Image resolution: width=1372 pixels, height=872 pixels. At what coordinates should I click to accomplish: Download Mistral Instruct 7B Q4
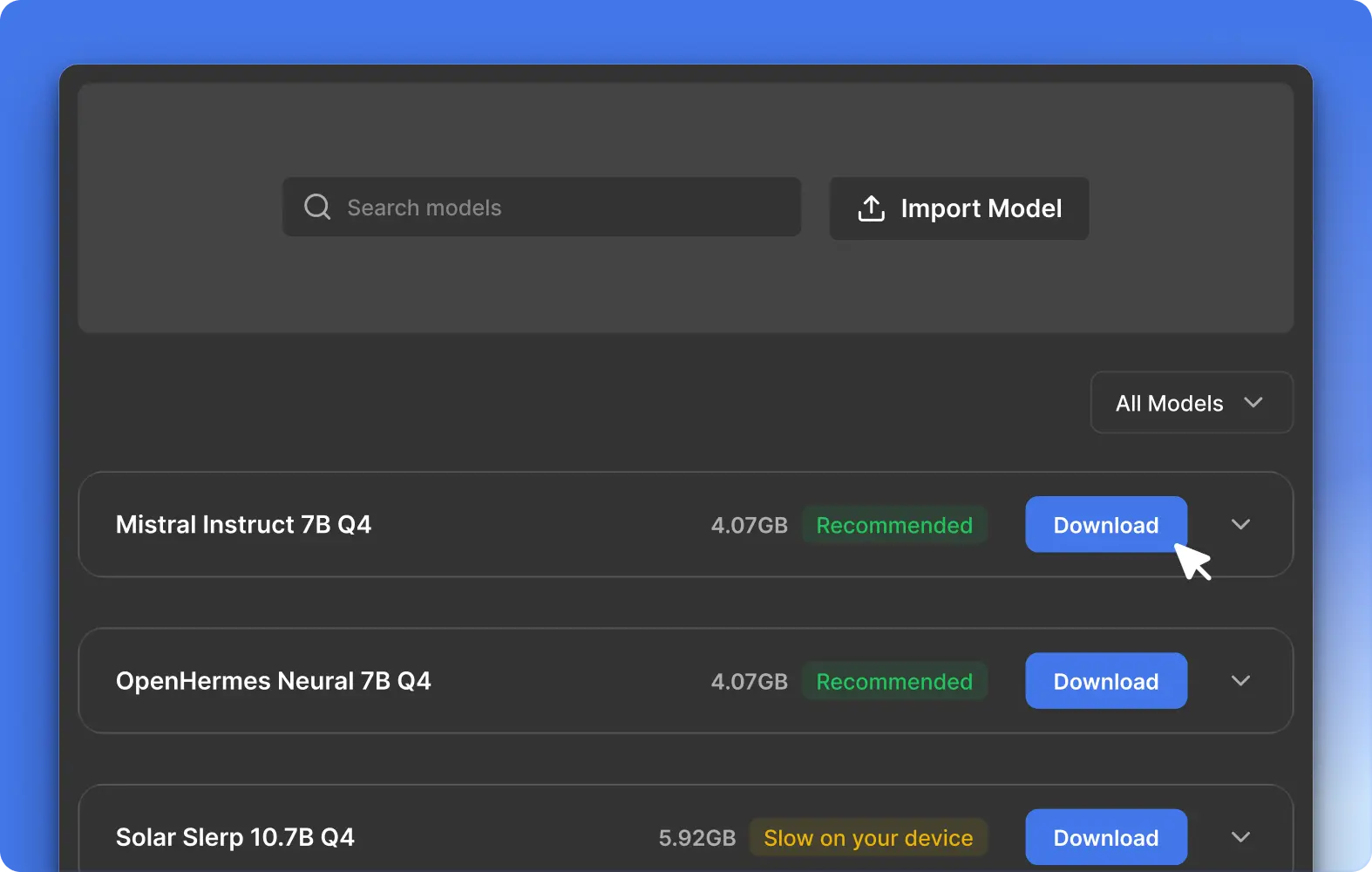1105,525
